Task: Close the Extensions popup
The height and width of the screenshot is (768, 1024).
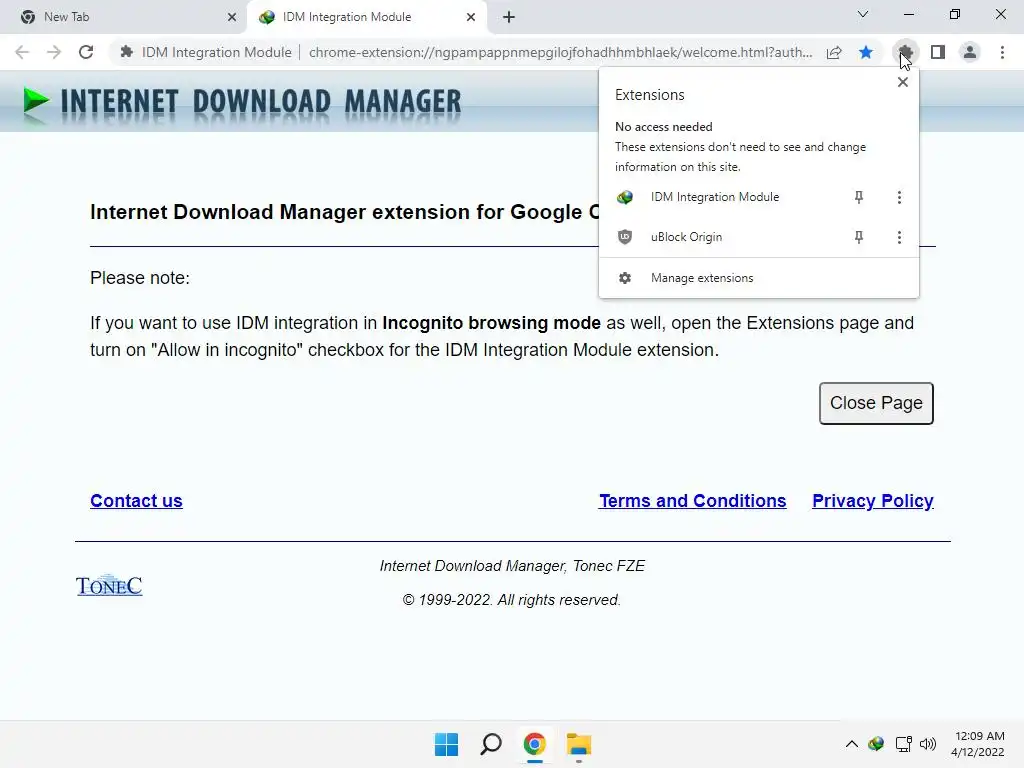Action: click(903, 82)
